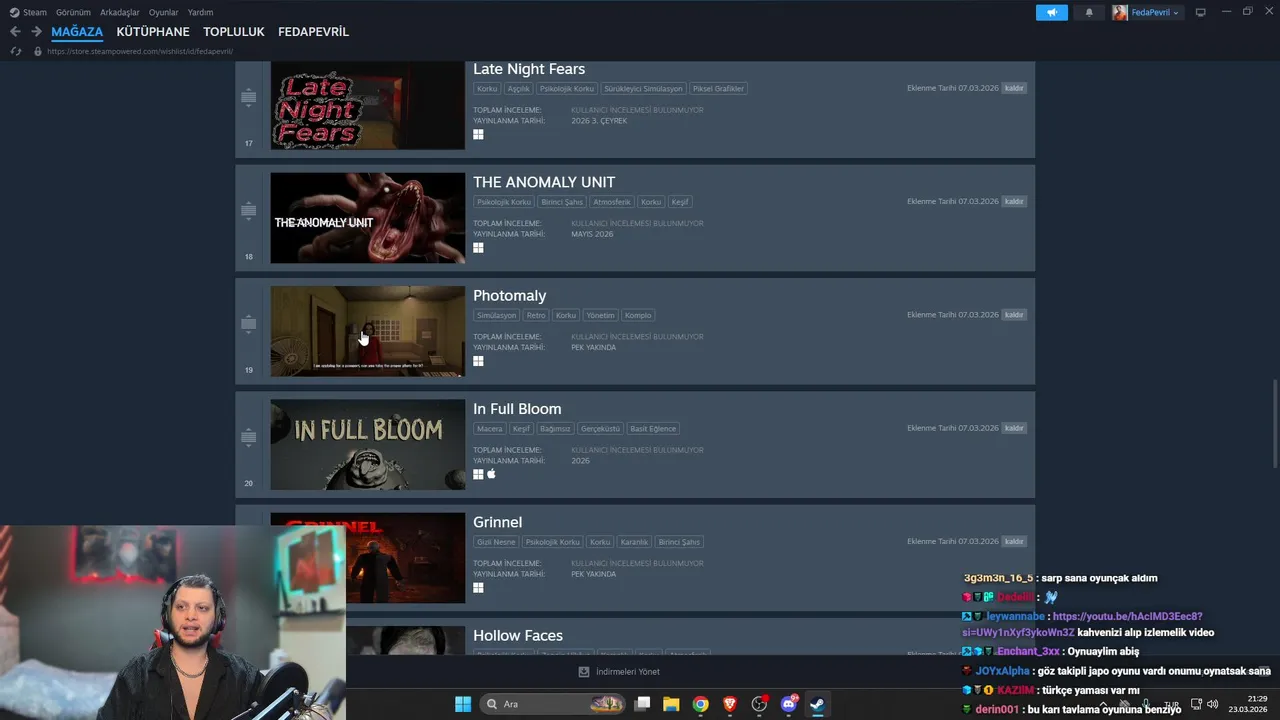Click the drag handle of THE ANOMALY UNIT
1280x720 pixels.
(x=249, y=211)
